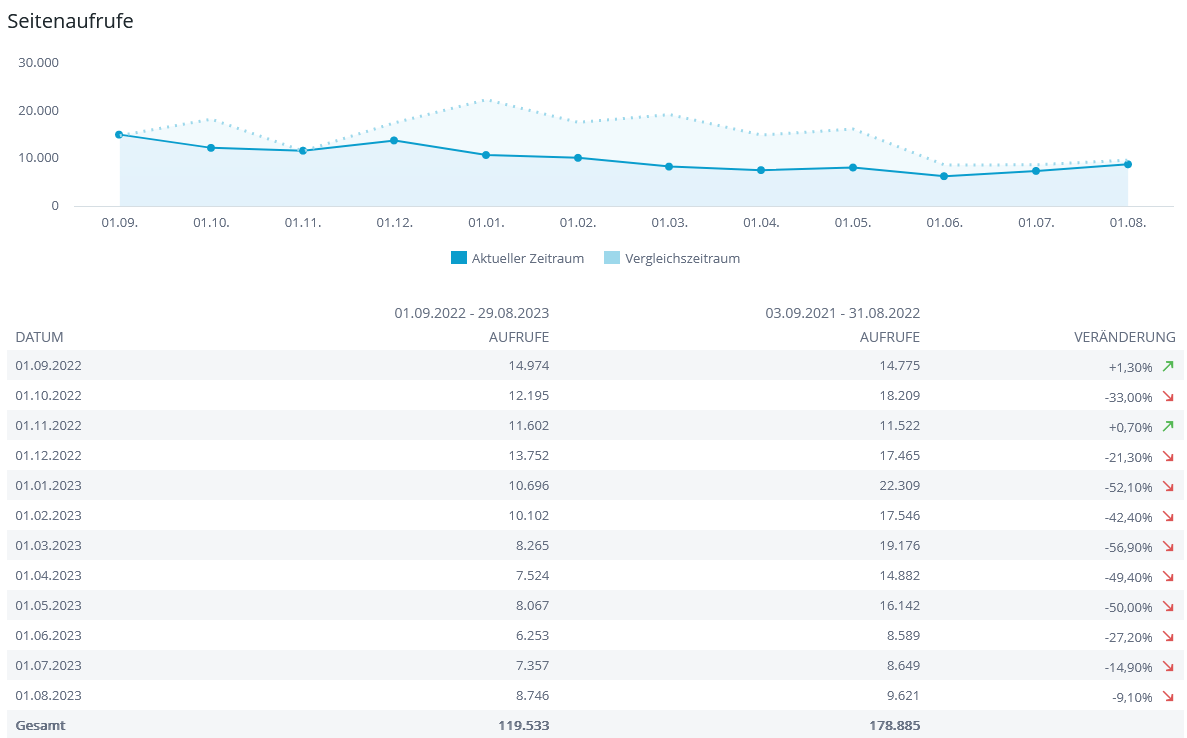The image size is (1187, 738).
Task: Click the first chart data point at 01.09.
Action: 119,134
